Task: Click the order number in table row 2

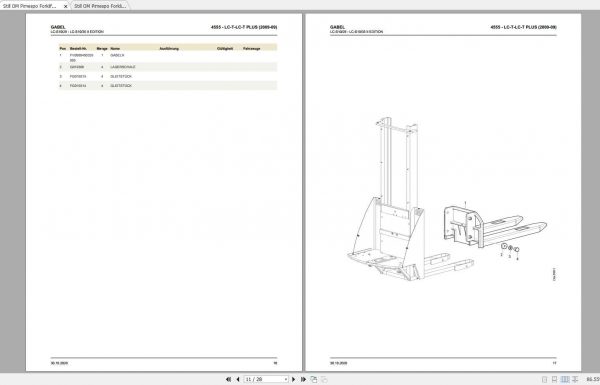Action: click(77, 67)
